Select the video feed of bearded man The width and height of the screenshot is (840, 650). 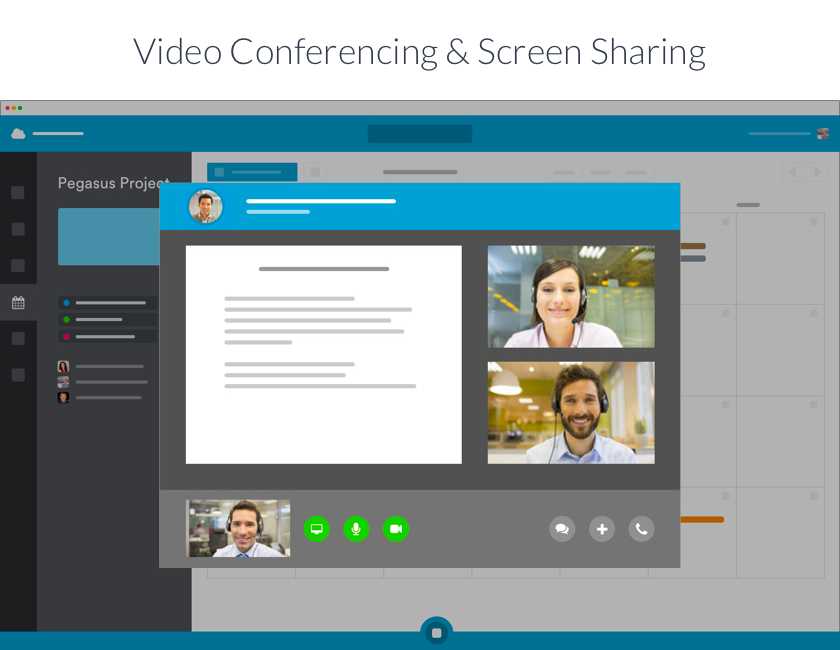[571, 413]
